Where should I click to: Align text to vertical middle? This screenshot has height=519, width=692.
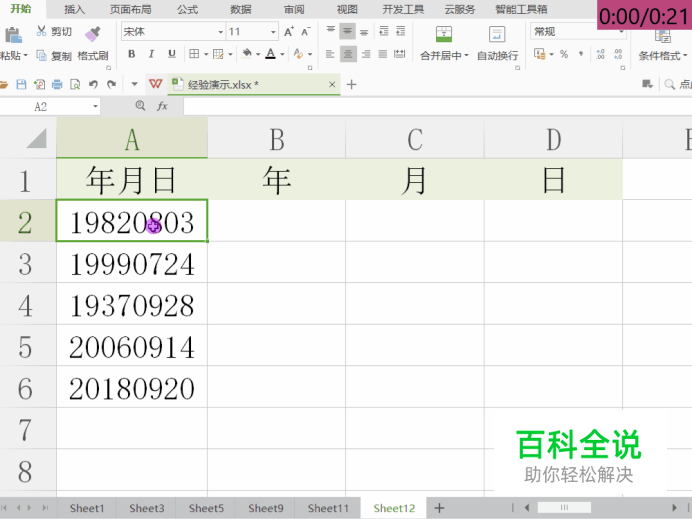click(x=348, y=31)
